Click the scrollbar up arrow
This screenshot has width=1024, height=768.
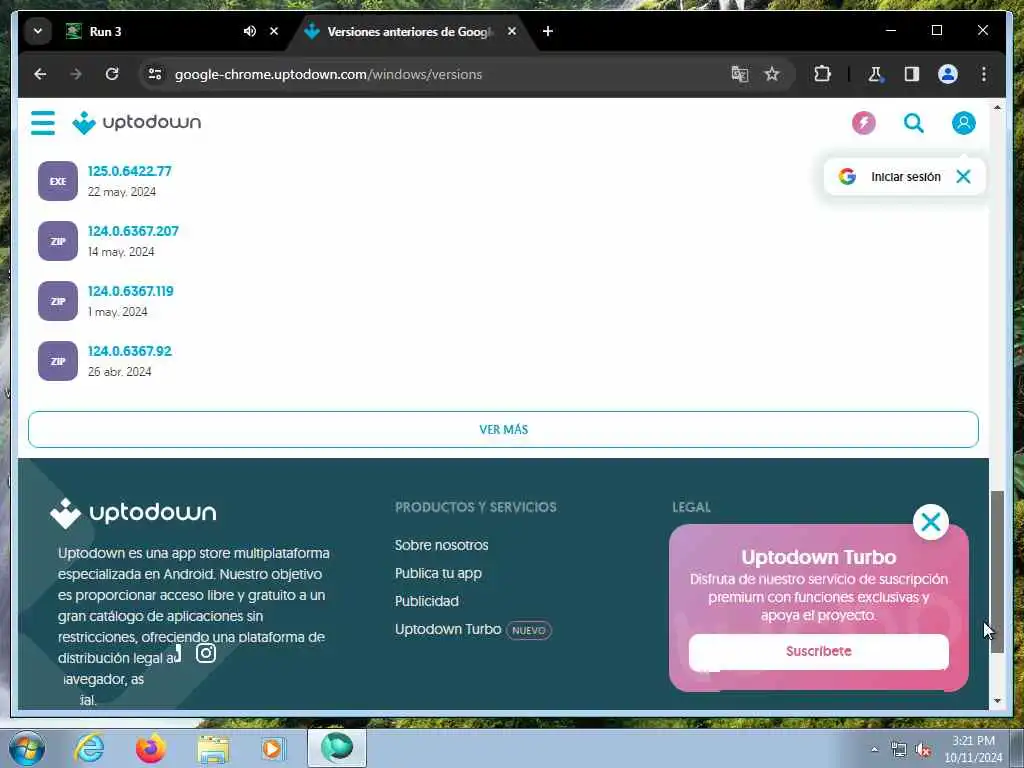pyautogui.click(x=997, y=107)
